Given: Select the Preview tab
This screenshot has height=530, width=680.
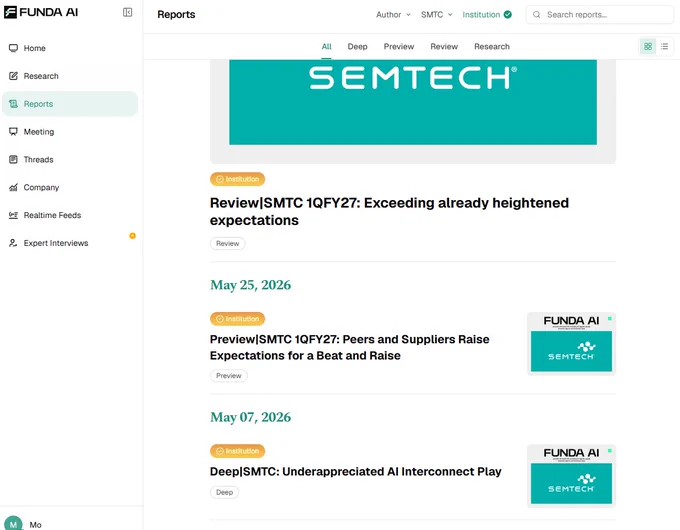Looking at the screenshot, I should (x=399, y=46).
